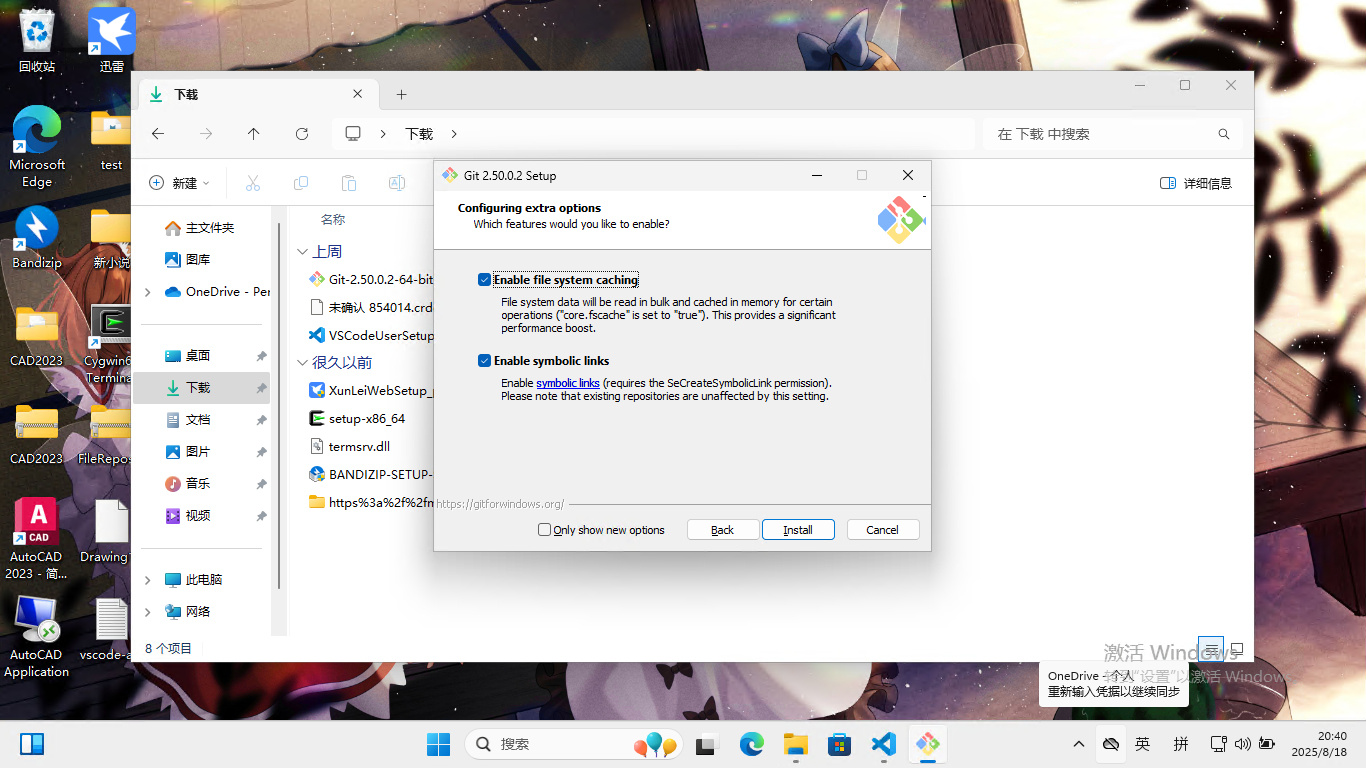Check Only show new options box
The width and height of the screenshot is (1366, 768).
click(545, 530)
